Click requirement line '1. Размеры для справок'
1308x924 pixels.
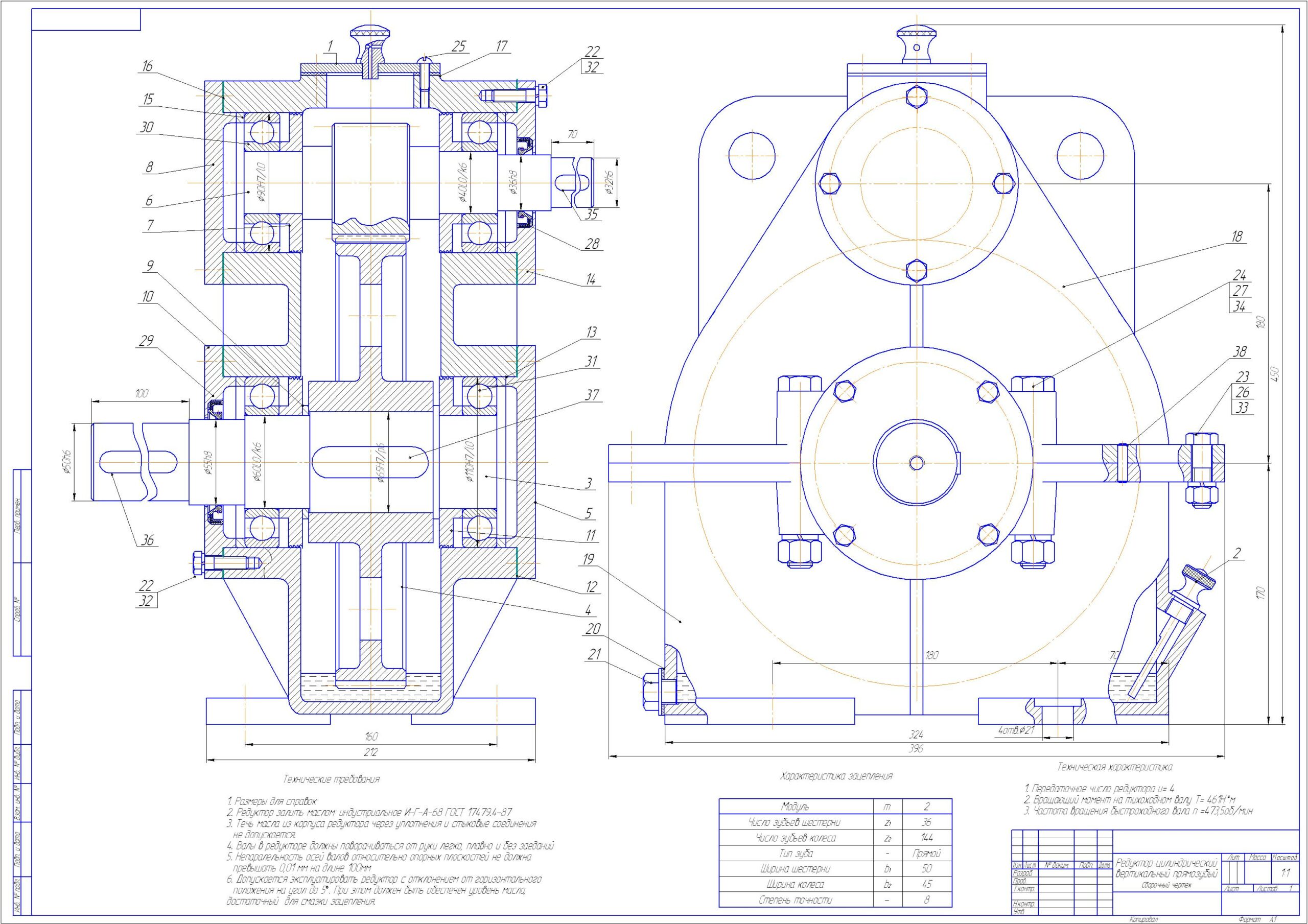tap(272, 801)
